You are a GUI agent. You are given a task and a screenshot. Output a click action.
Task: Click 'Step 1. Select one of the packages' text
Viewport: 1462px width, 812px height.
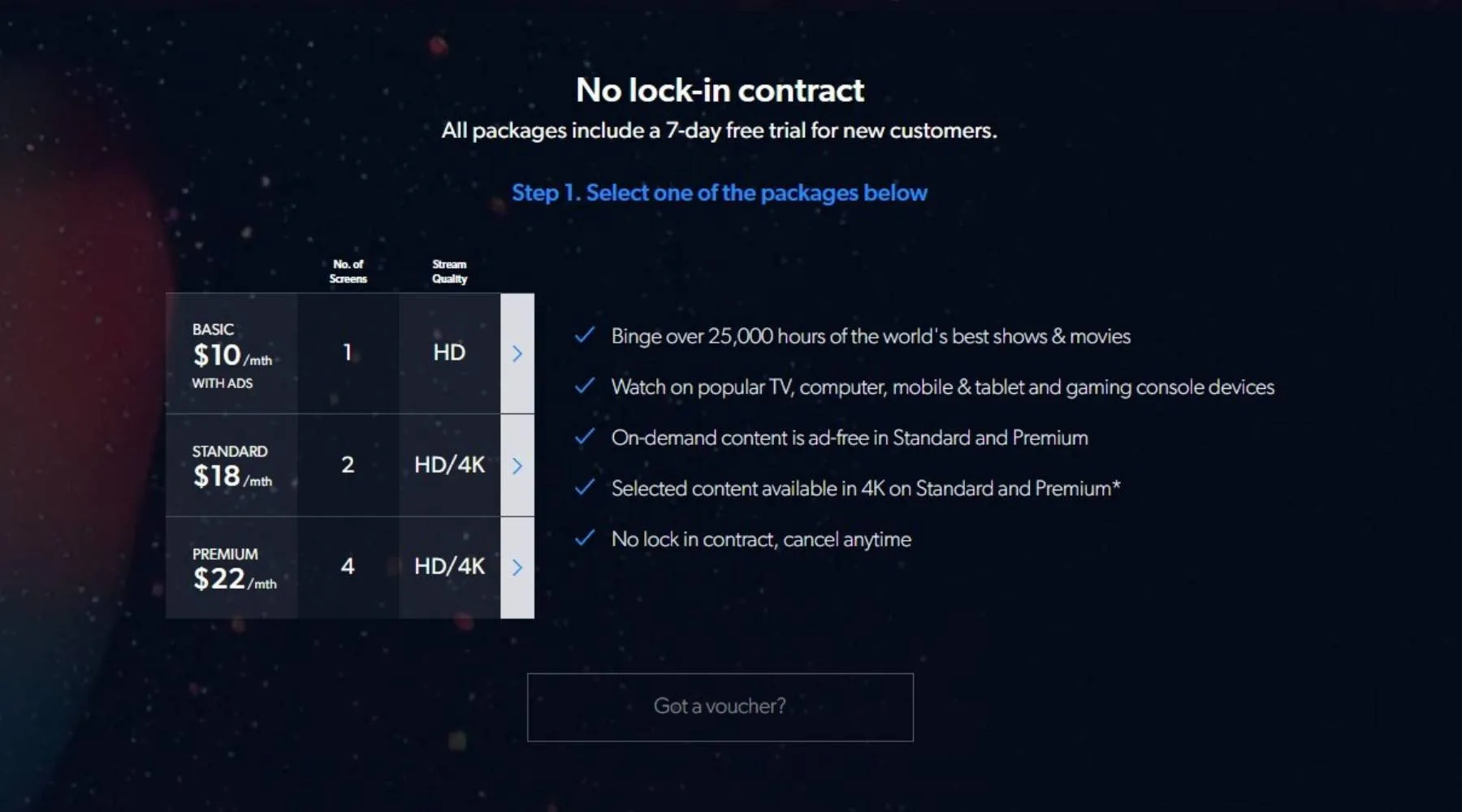pyautogui.click(x=720, y=193)
